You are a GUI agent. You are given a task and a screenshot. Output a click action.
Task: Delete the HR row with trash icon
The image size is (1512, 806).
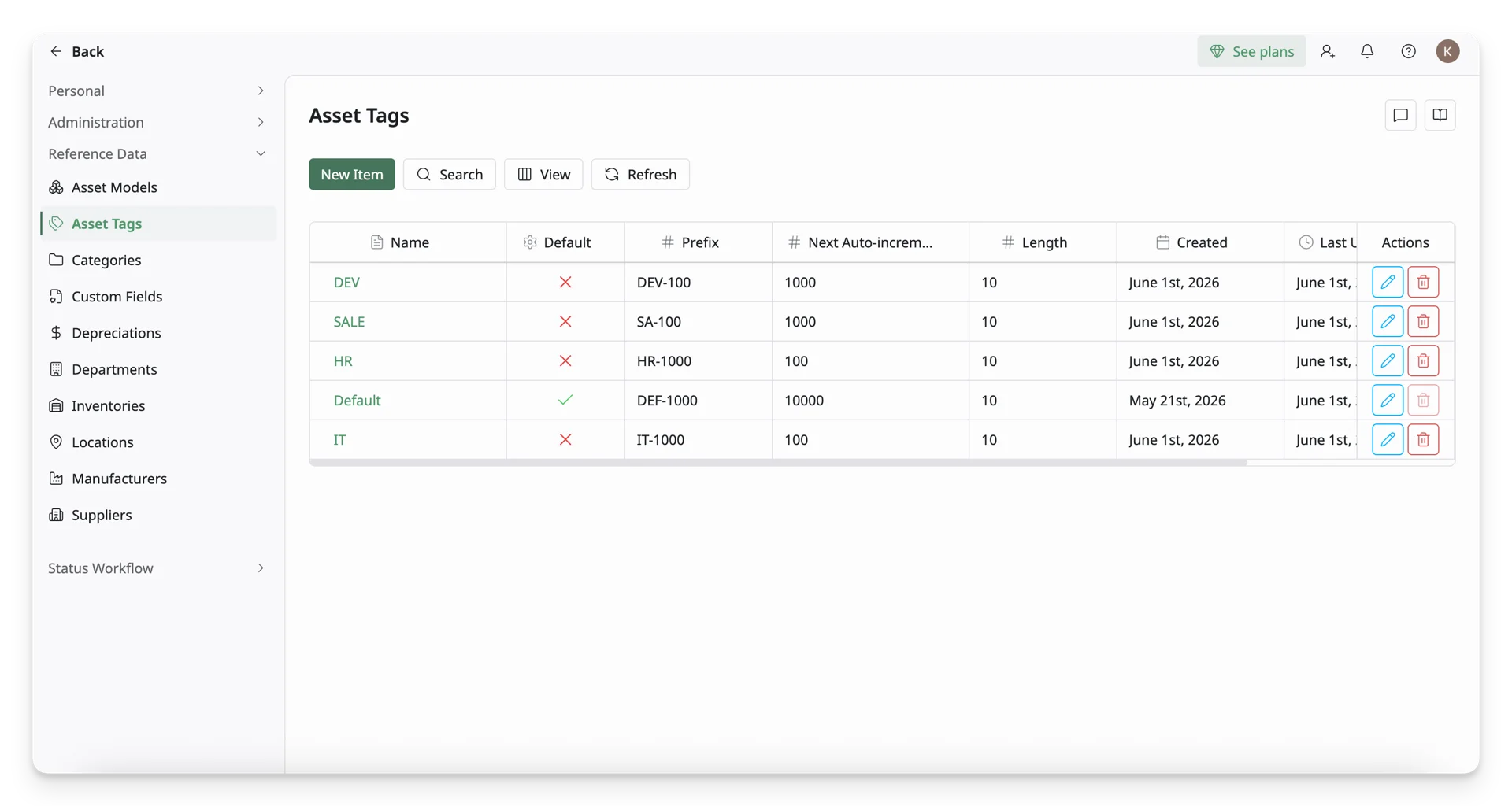pos(1423,360)
